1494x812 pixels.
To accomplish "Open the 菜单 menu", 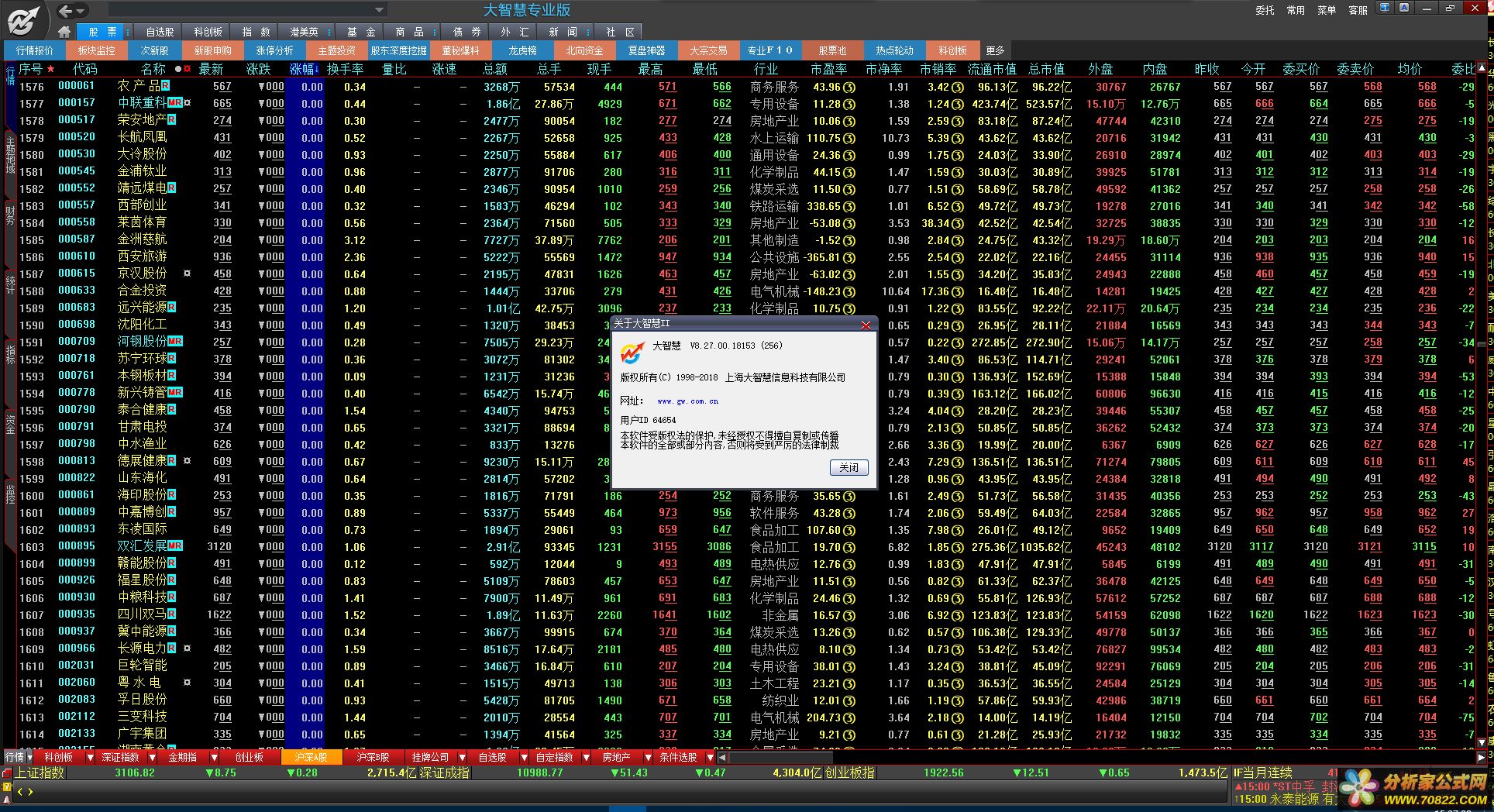I will tap(1327, 10).
